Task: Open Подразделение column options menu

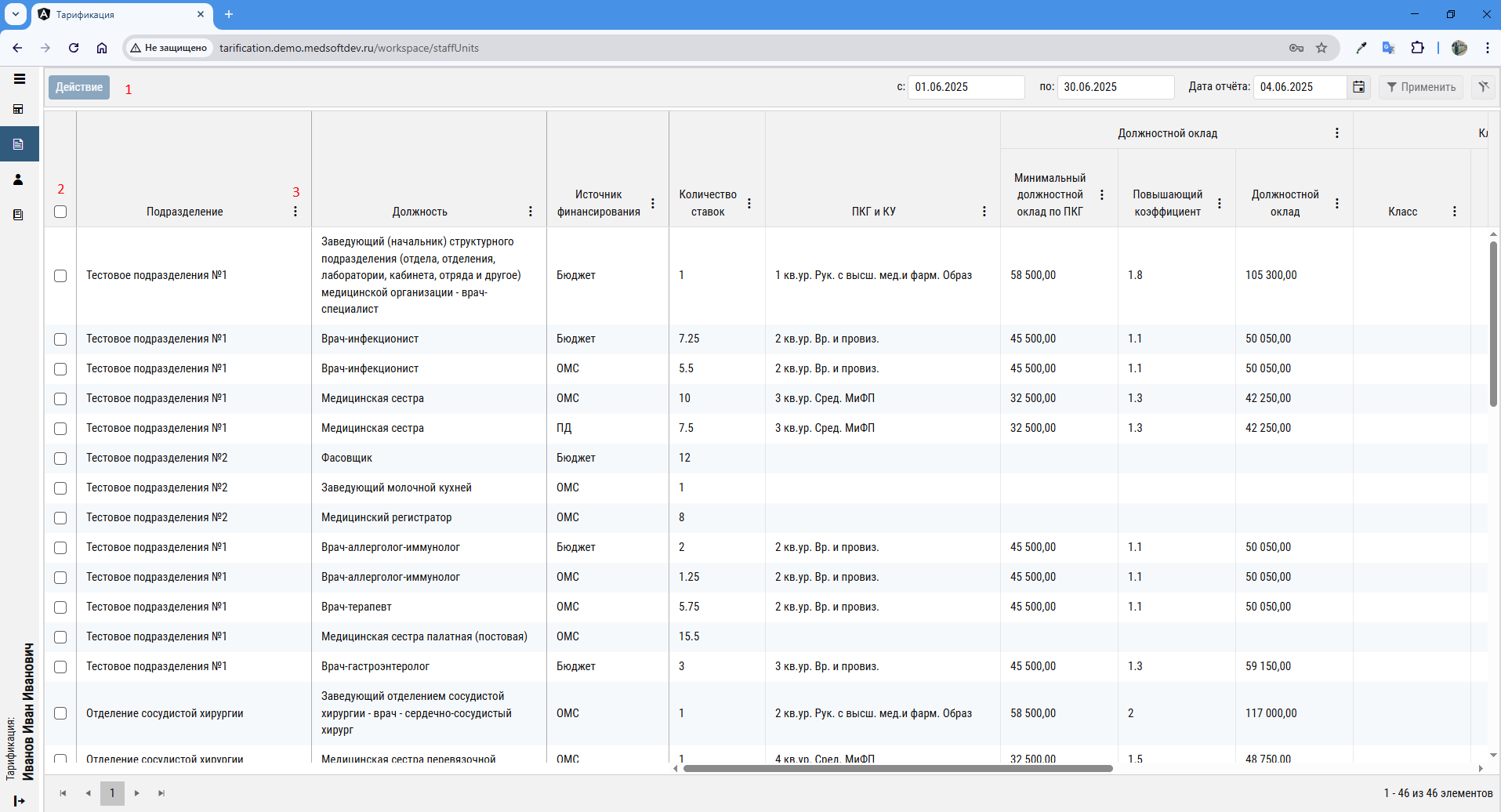Action: [x=295, y=212]
